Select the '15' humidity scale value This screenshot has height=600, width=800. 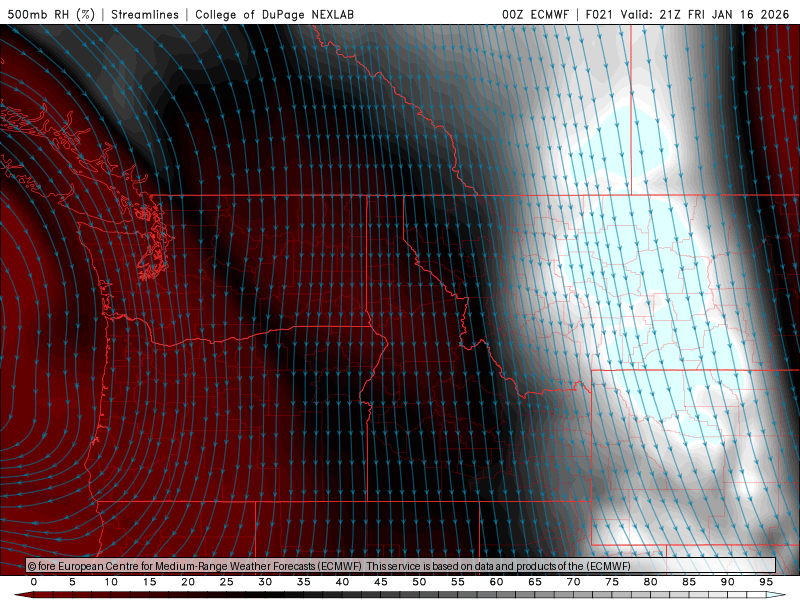point(149,582)
